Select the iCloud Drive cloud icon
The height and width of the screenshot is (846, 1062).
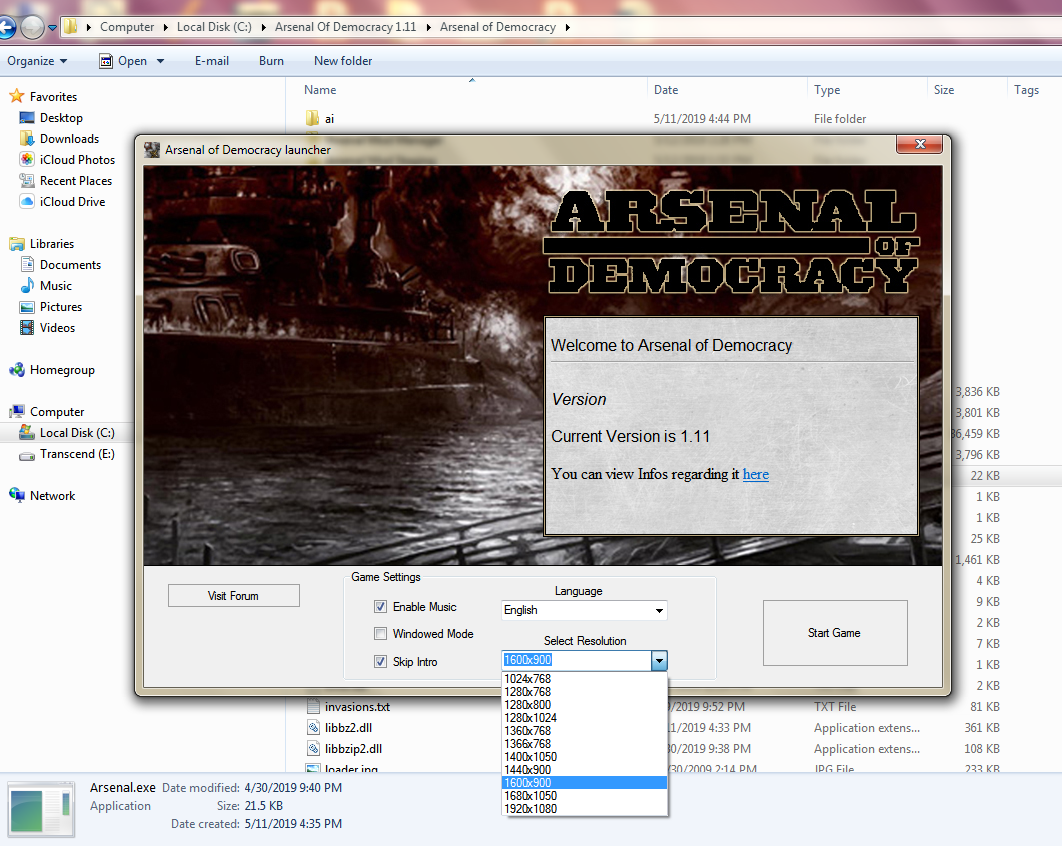27,202
